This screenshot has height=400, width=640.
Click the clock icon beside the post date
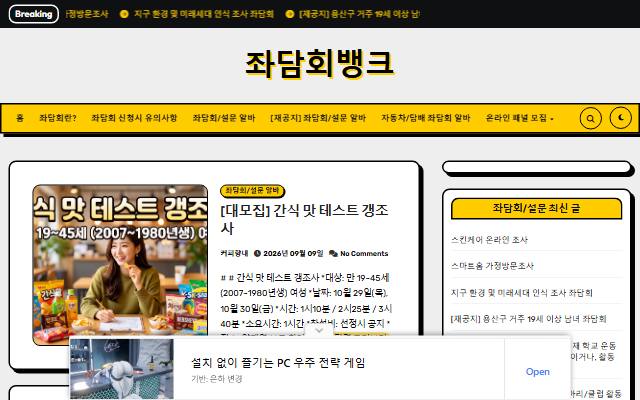tap(257, 253)
